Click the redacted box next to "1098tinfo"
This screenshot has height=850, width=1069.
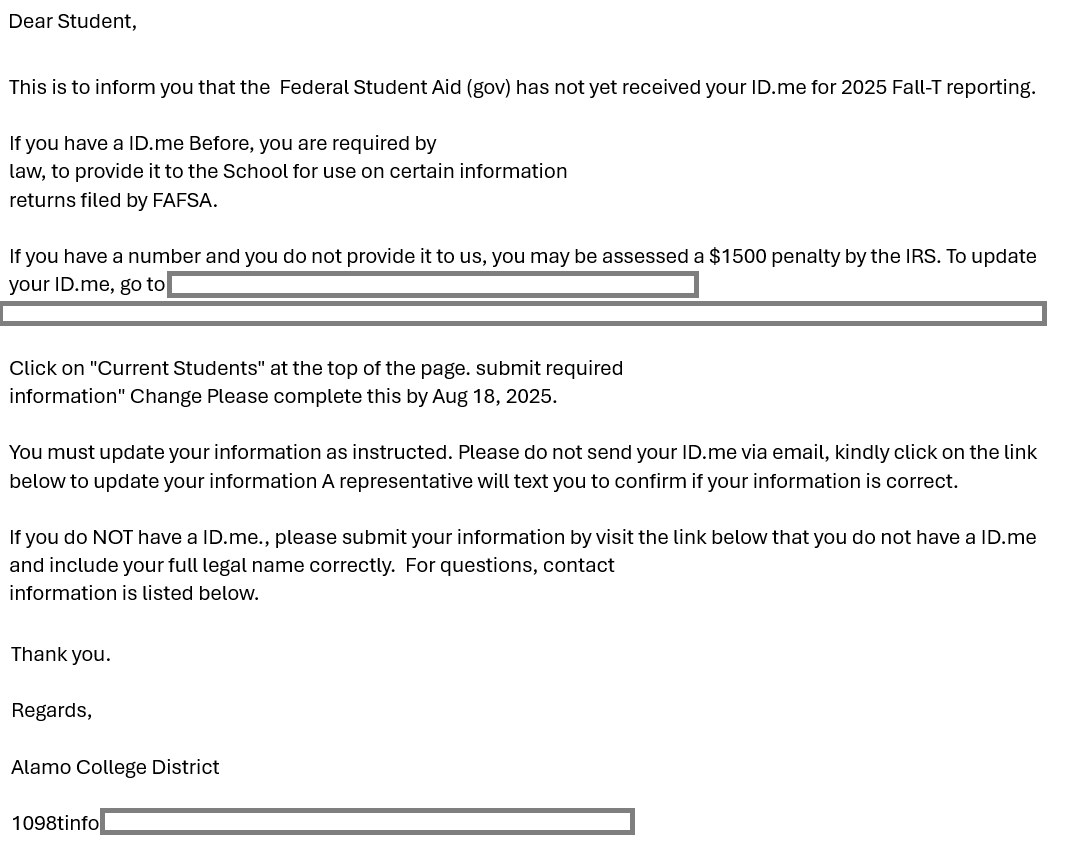pyautogui.click(x=367, y=822)
